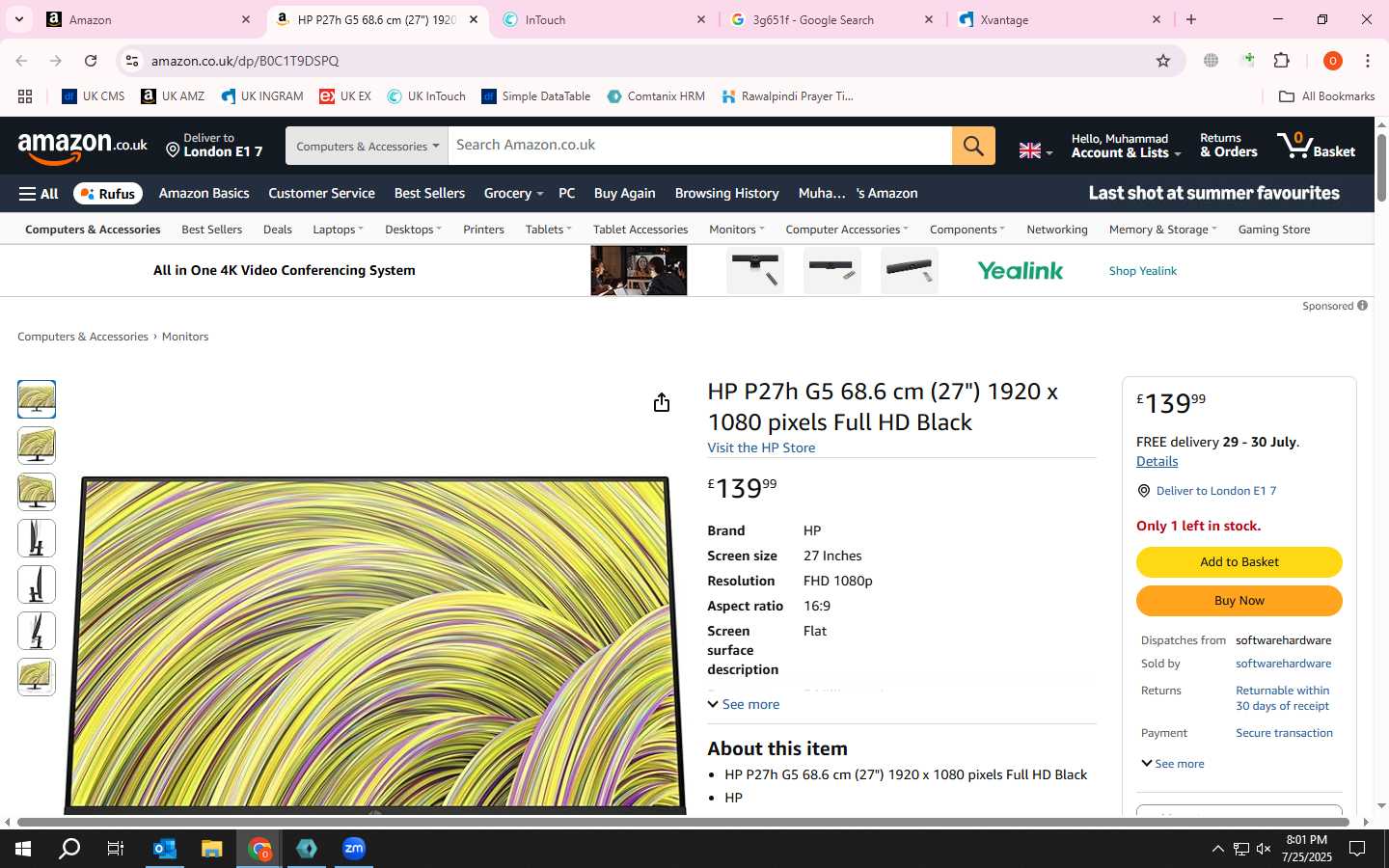The height and width of the screenshot is (868, 1389).
Task: Switch to the InTouch tab
Action: [x=604, y=19]
